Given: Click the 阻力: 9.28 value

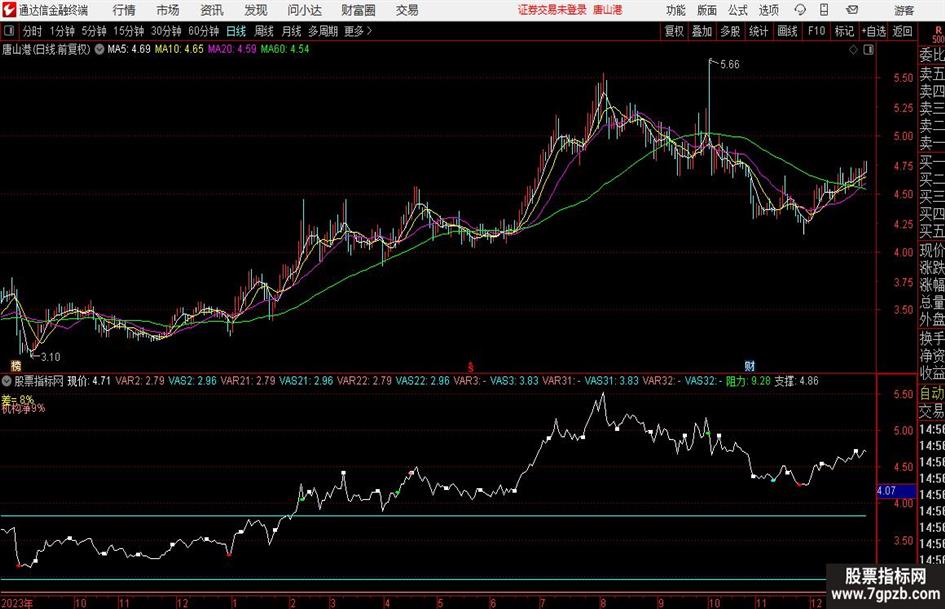Looking at the screenshot, I should [748, 381].
